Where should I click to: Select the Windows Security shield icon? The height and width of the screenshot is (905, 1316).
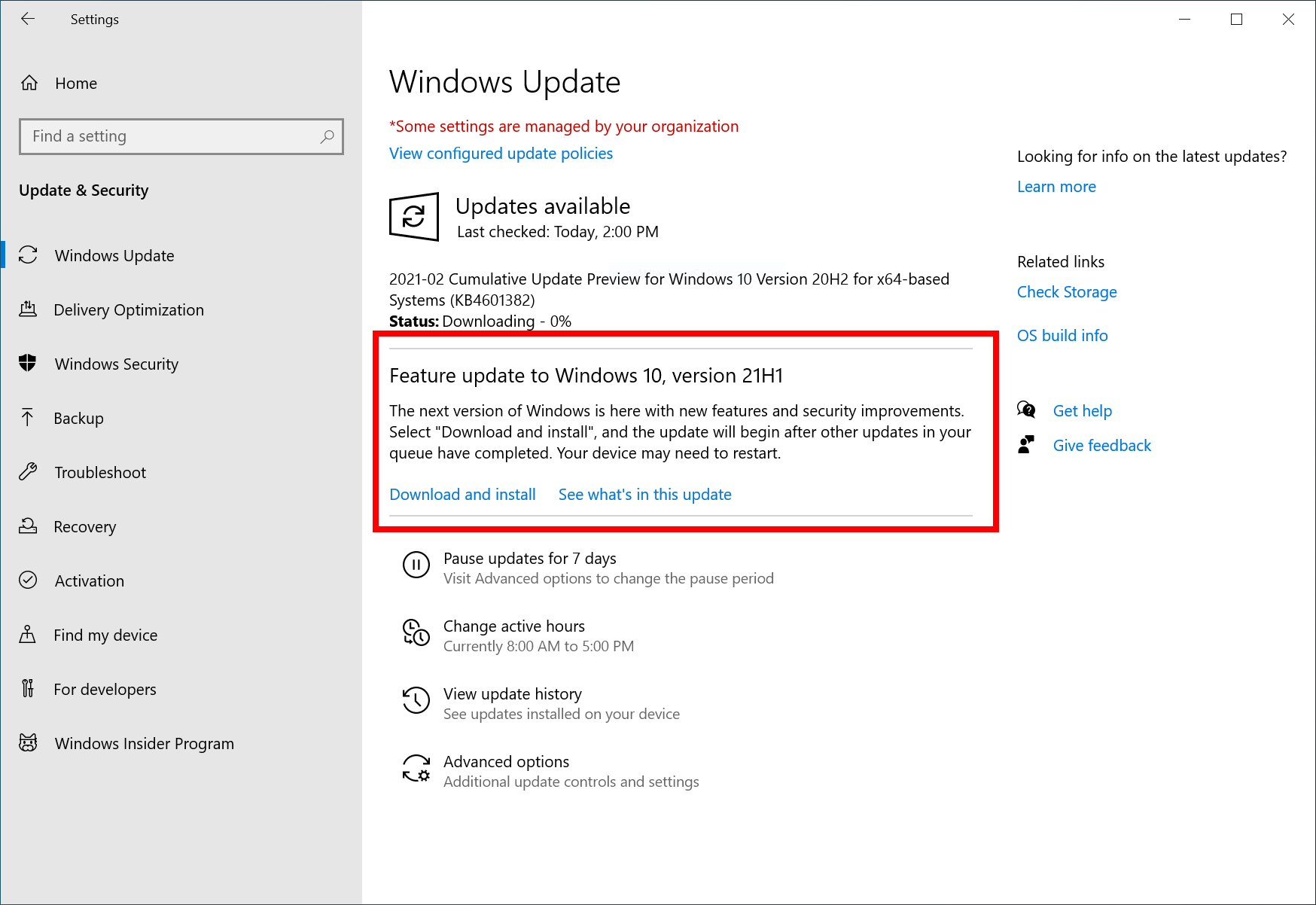click(x=28, y=364)
